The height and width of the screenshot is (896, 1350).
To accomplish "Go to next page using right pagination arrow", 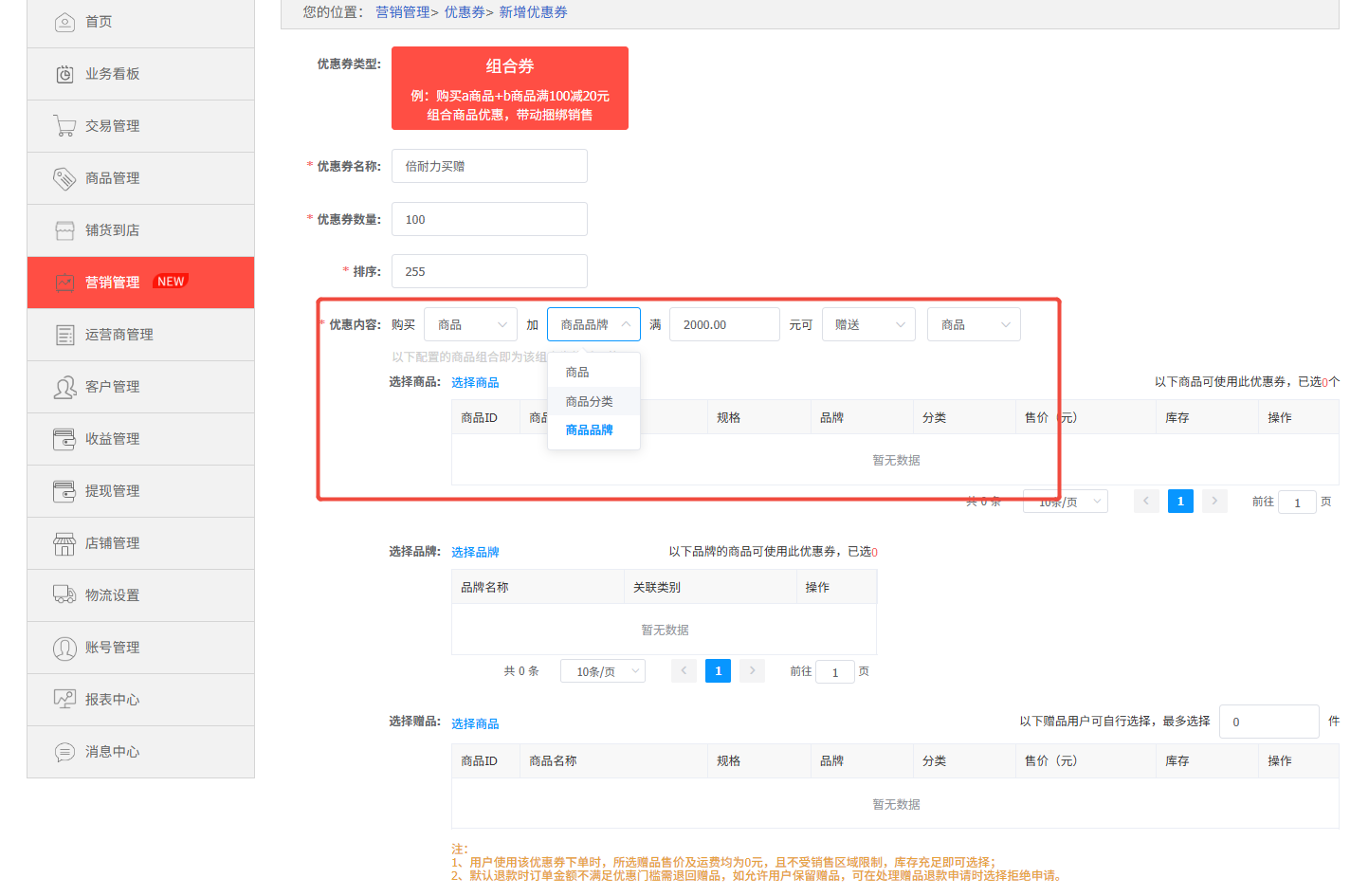I will 1214,501.
